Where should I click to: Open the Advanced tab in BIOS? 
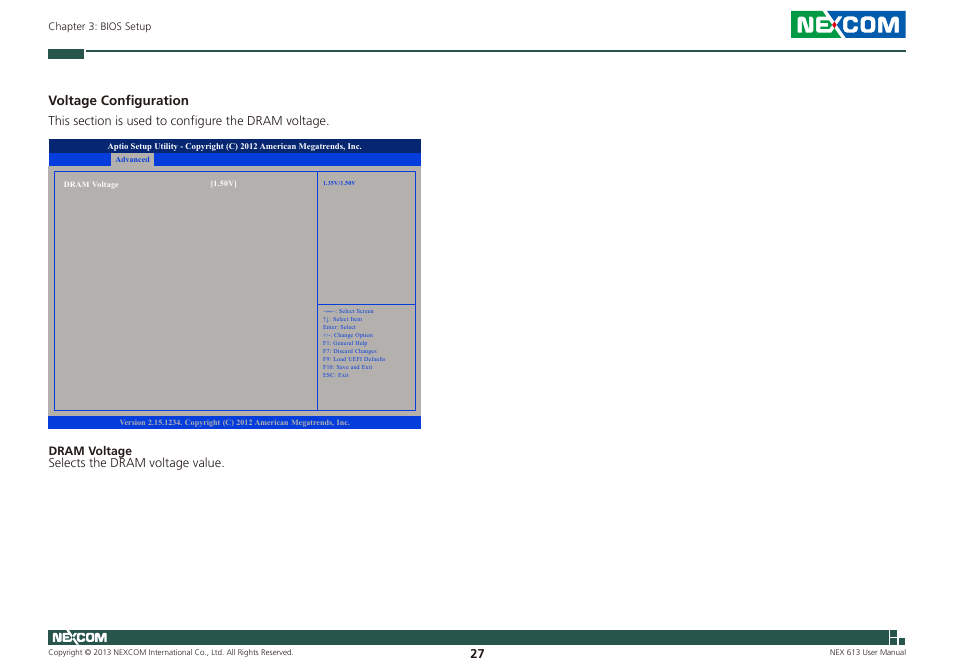coord(132,159)
